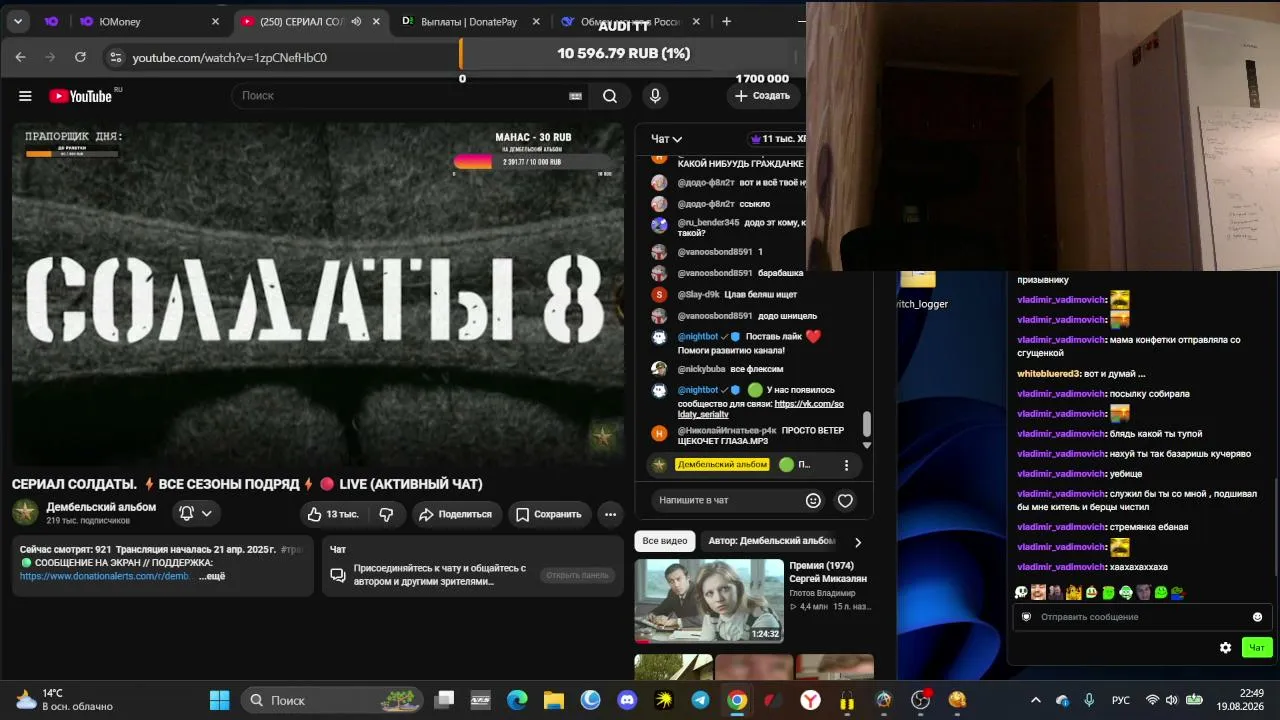Click the stream chat field Отправить сообщение
Screen dimensions: 1280x720
pos(1140,617)
